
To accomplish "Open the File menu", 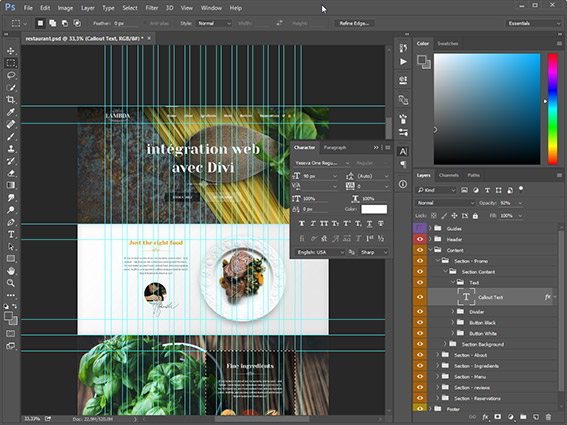I will pyautogui.click(x=28, y=8).
